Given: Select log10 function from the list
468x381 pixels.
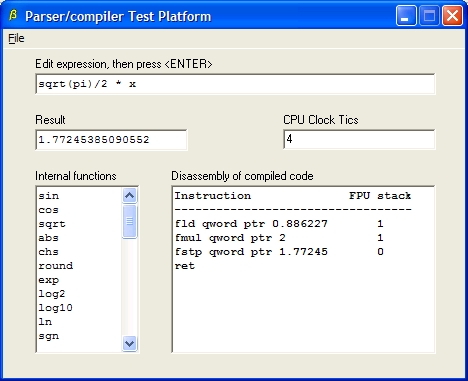Looking at the screenshot, I should pos(56,308).
